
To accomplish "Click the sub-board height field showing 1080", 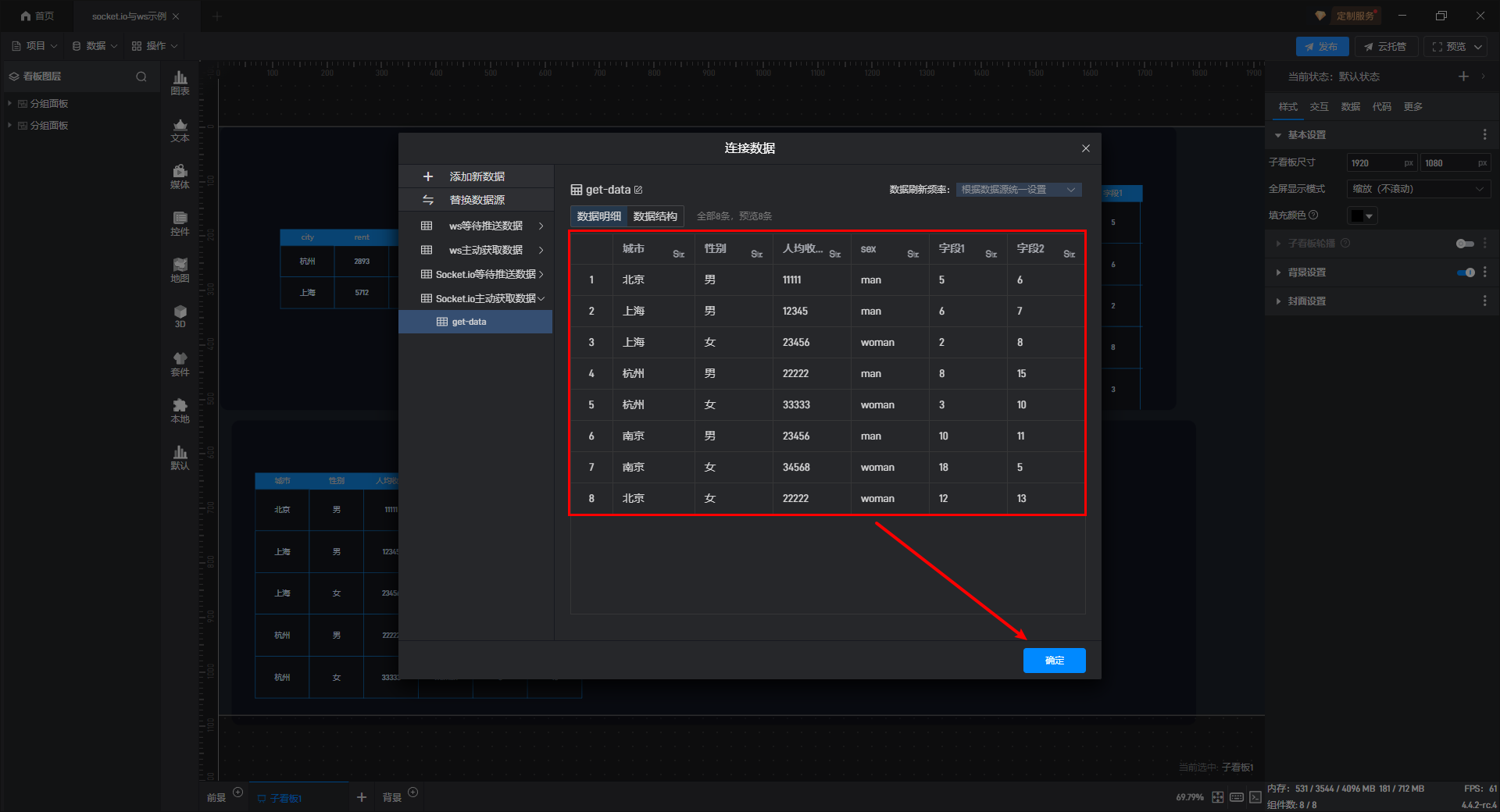I will (1455, 163).
